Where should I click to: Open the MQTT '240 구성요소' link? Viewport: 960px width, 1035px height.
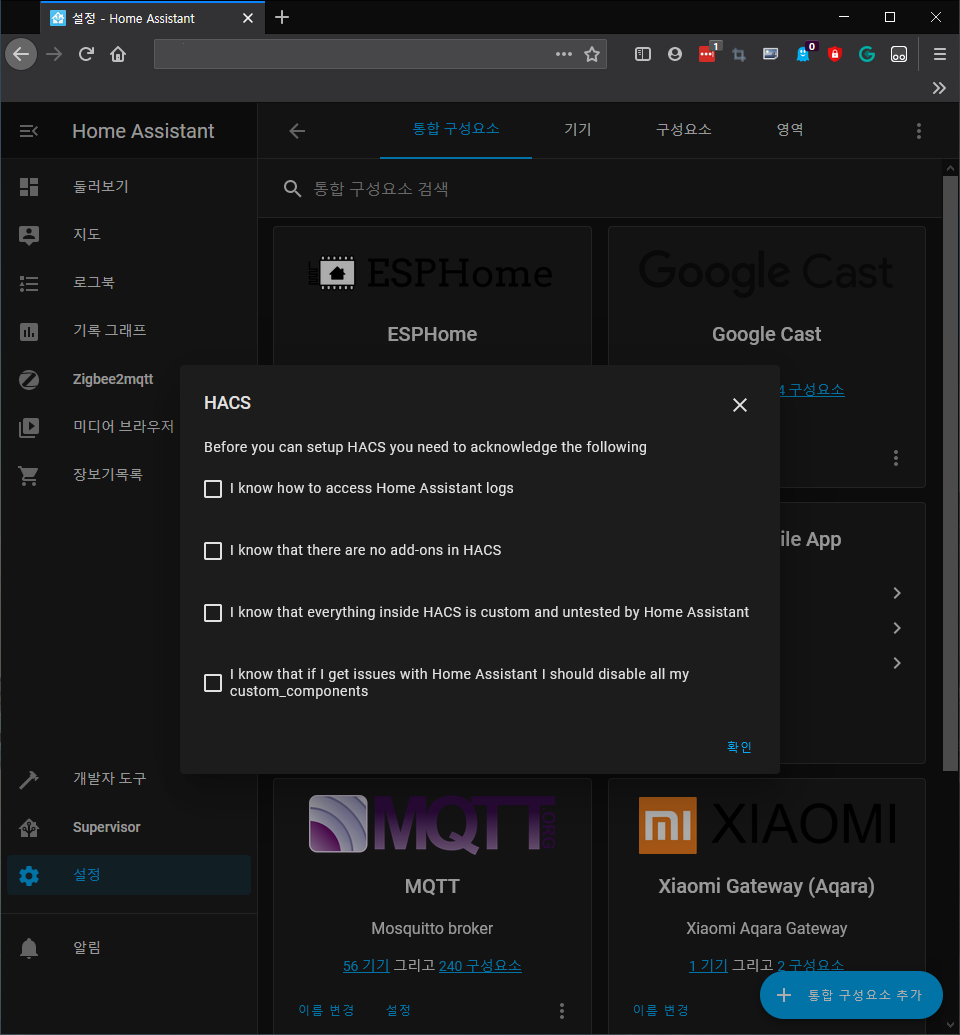[x=480, y=966]
